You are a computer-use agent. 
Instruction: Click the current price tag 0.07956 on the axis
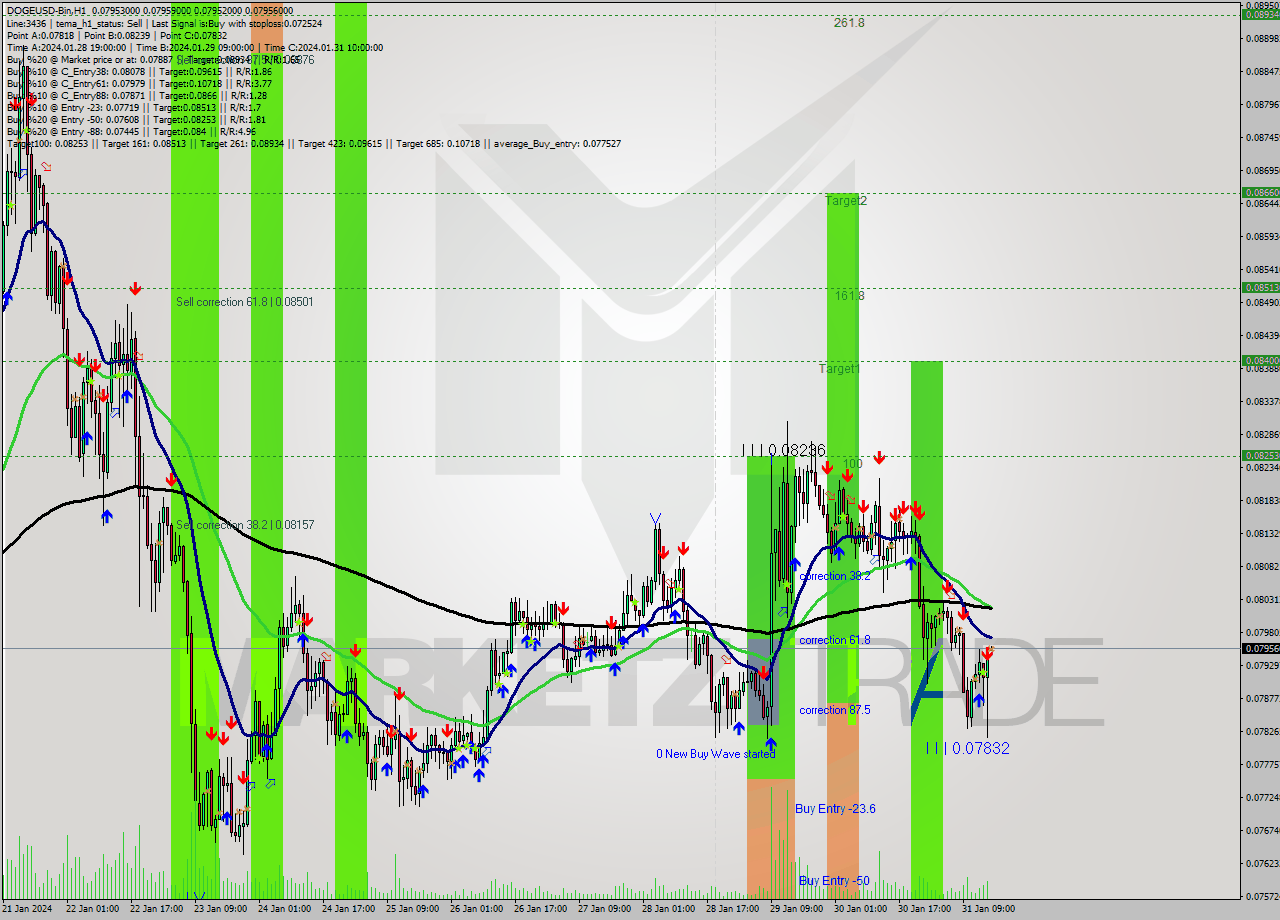(x=1260, y=648)
